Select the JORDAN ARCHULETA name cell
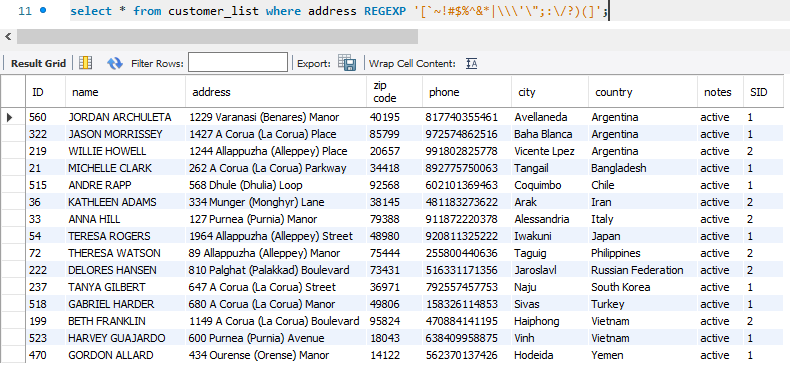Viewport: 790px width, 372px height. click(125, 117)
